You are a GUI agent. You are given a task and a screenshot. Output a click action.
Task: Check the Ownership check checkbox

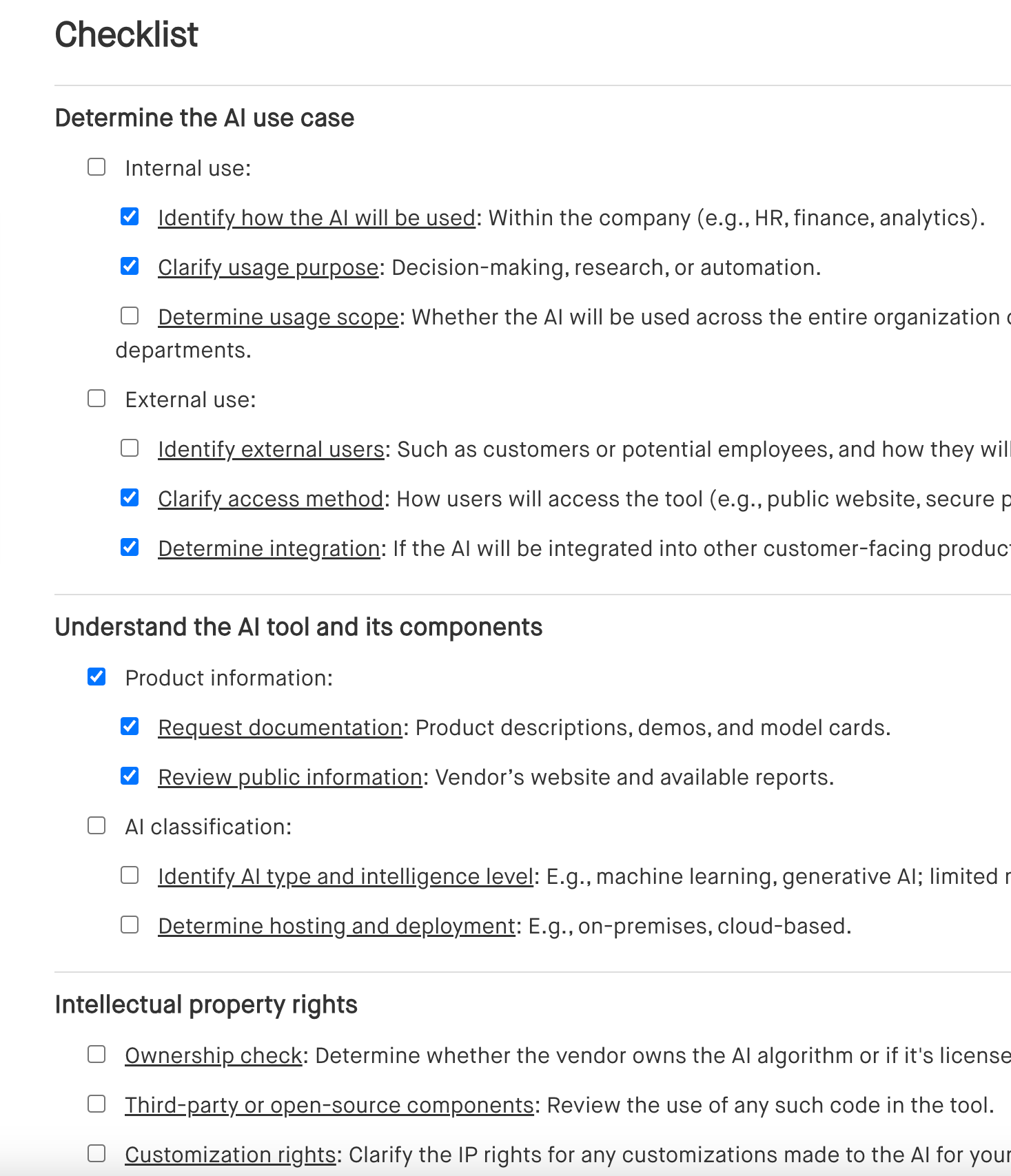[96, 1053]
